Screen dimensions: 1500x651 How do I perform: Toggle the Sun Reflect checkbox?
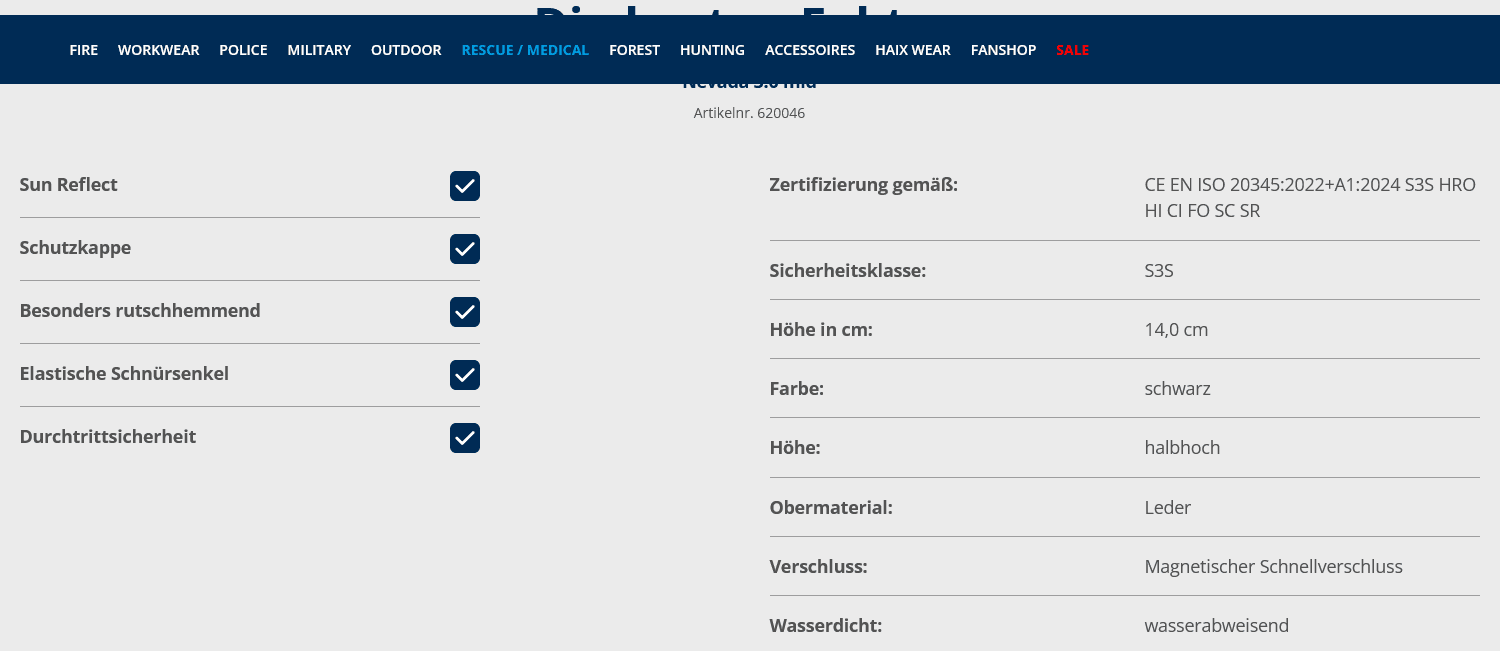coord(465,186)
